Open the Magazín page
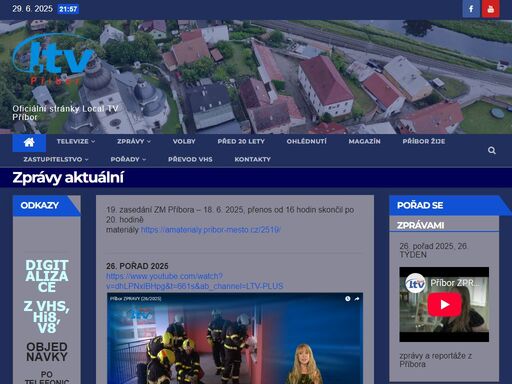Viewport: 512px width, 384px height. [x=364, y=141]
